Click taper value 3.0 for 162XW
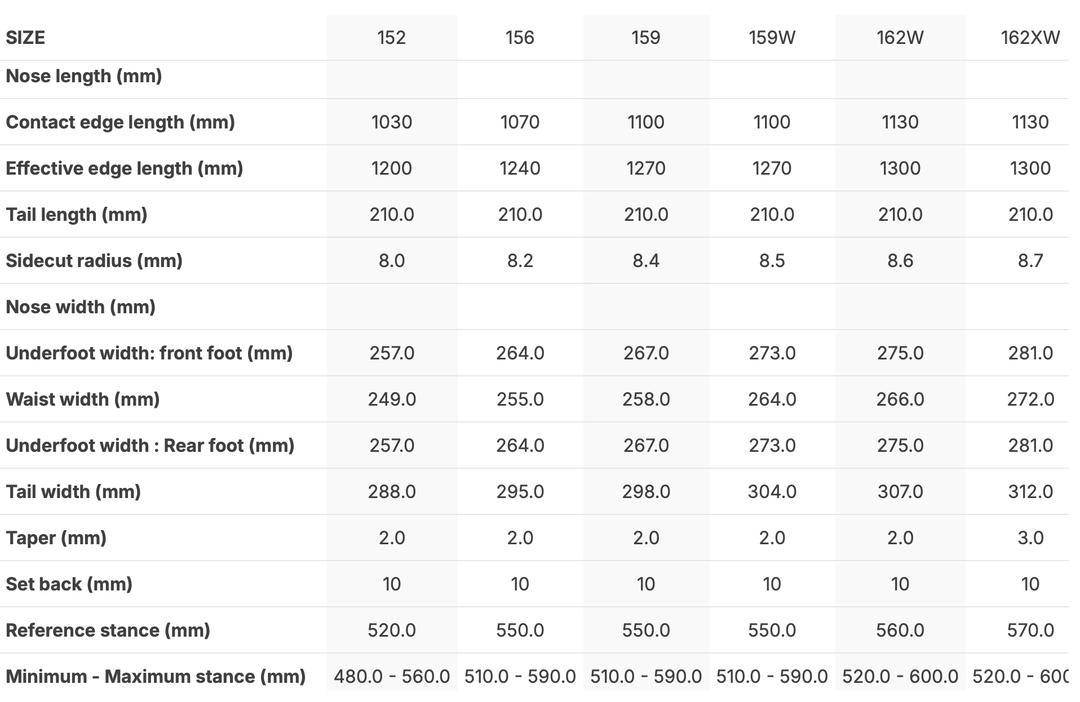The width and height of the screenshot is (1080, 702). (1030, 538)
